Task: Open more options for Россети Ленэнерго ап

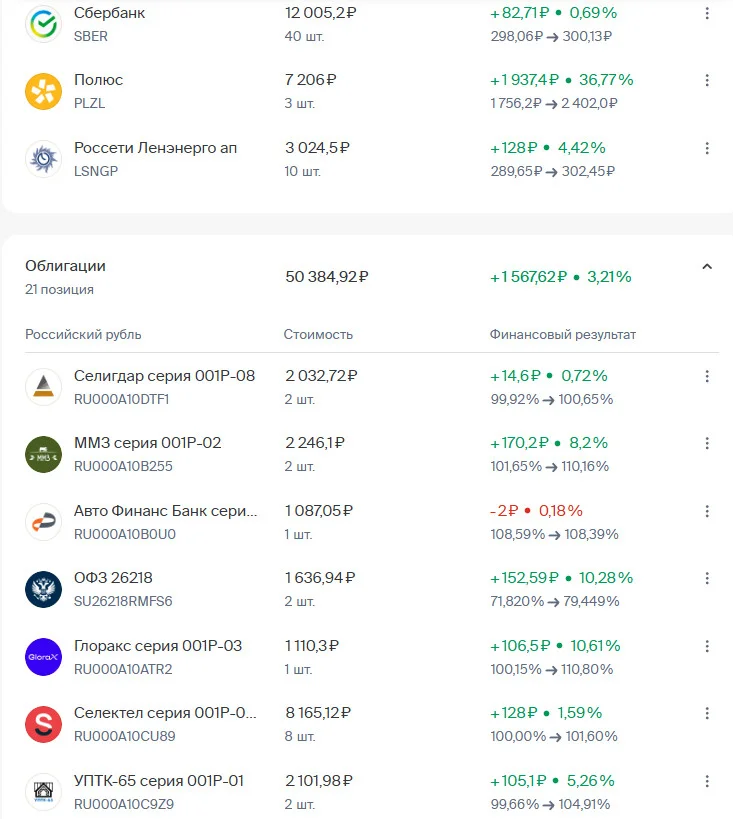Action: click(707, 148)
